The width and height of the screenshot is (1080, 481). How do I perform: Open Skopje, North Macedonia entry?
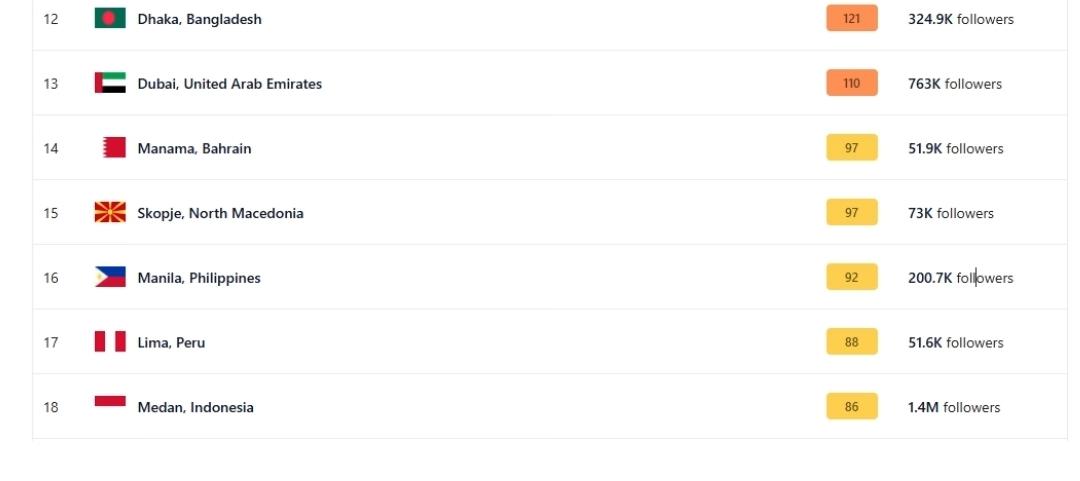(x=220, y=213)
